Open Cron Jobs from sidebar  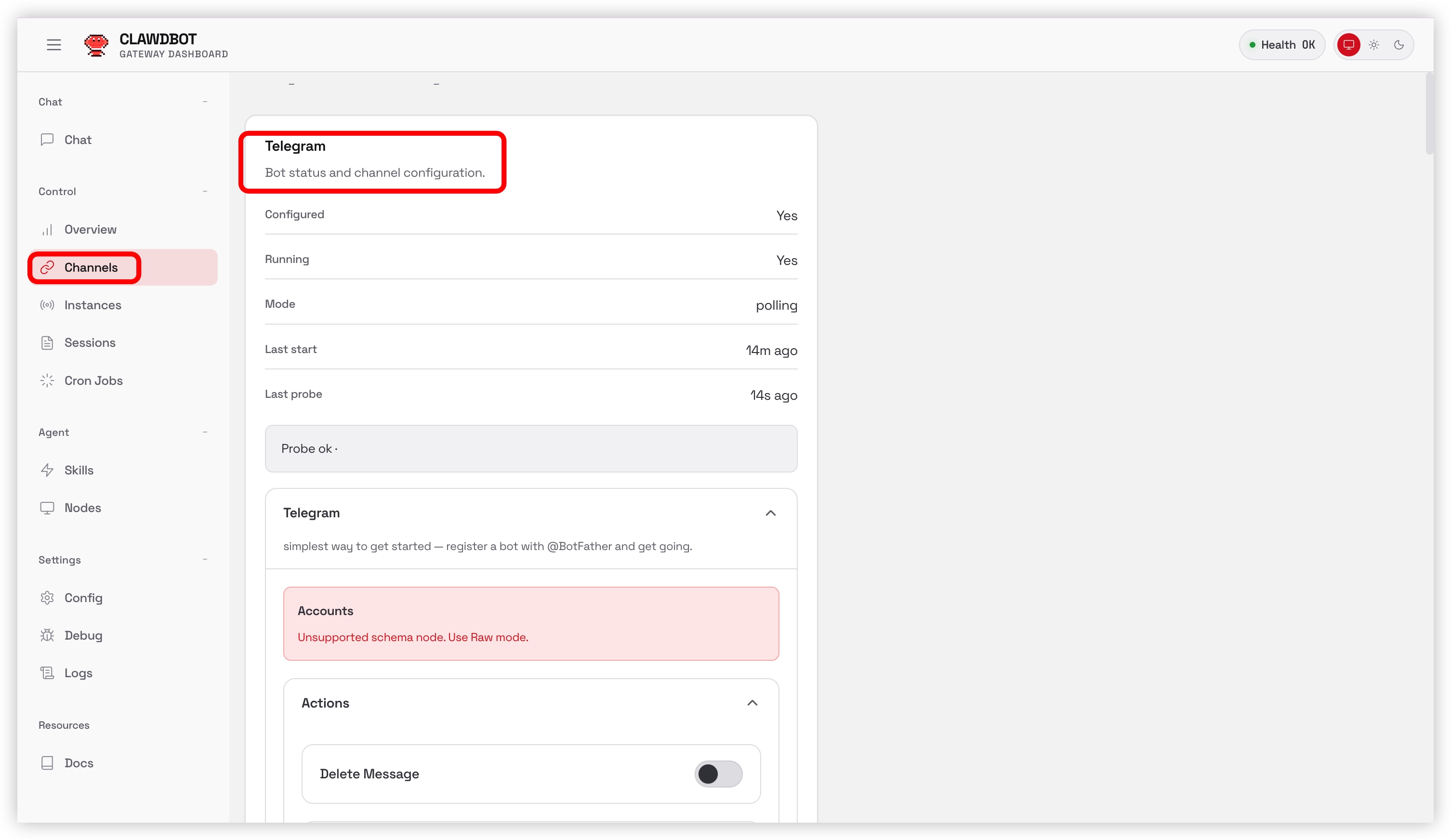(93, 381)
